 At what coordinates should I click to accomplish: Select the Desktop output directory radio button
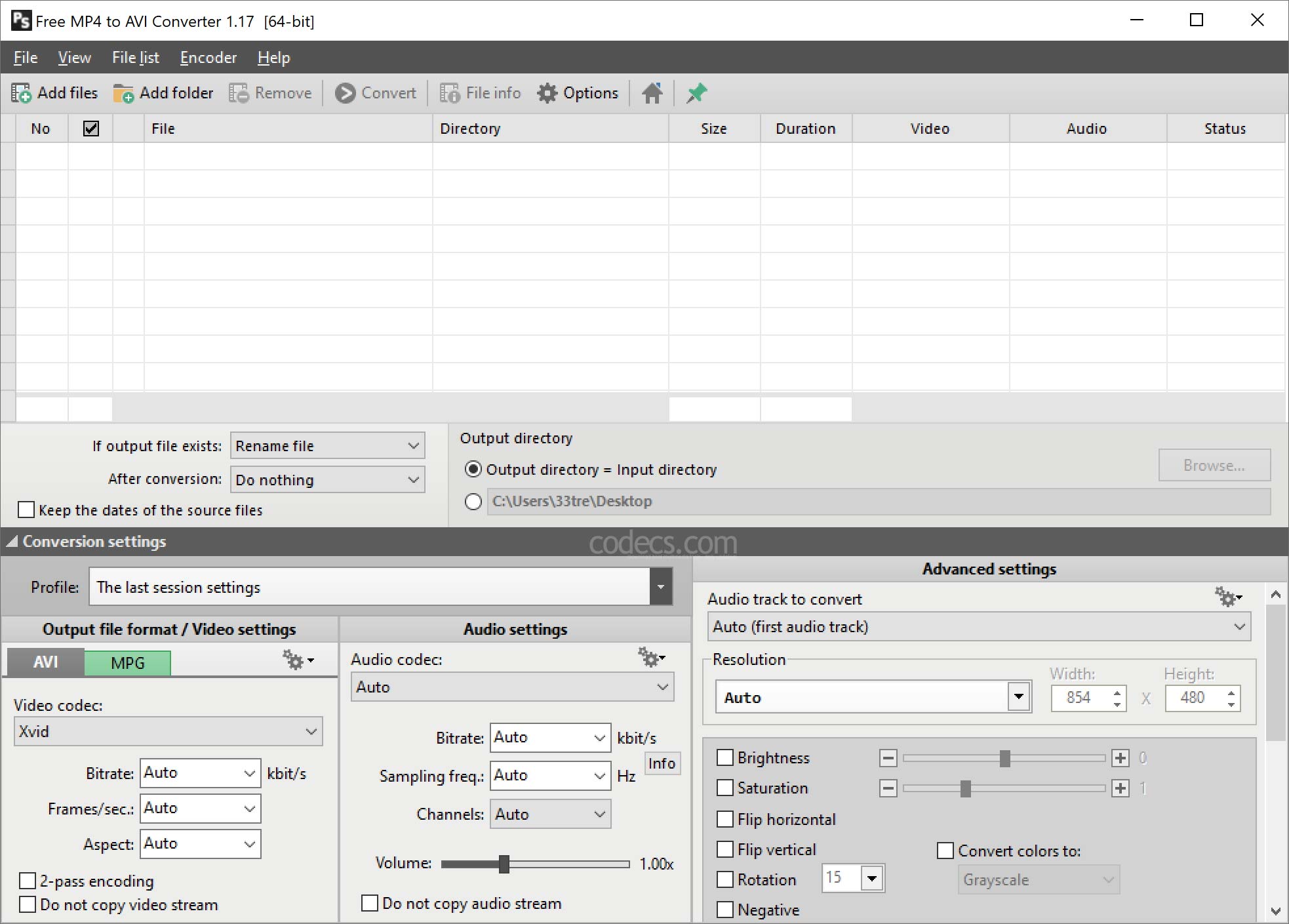(473, 502)
